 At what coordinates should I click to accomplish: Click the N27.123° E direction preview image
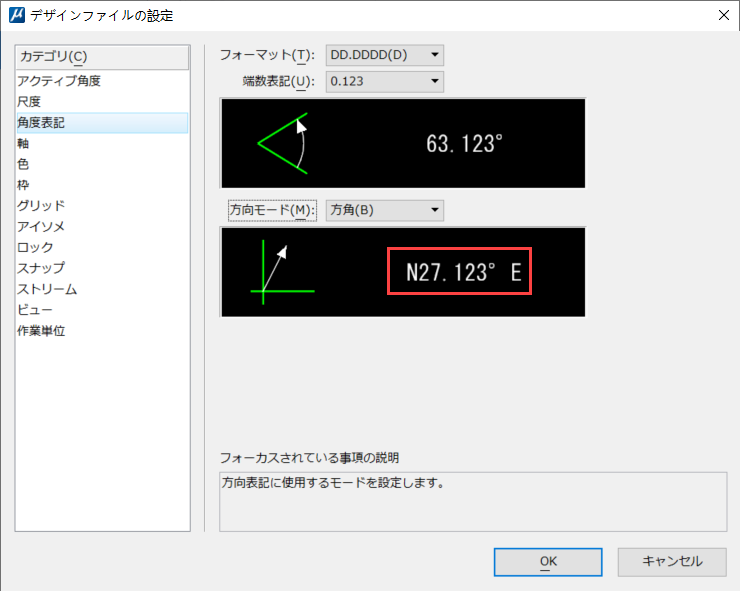coord(403,272)
